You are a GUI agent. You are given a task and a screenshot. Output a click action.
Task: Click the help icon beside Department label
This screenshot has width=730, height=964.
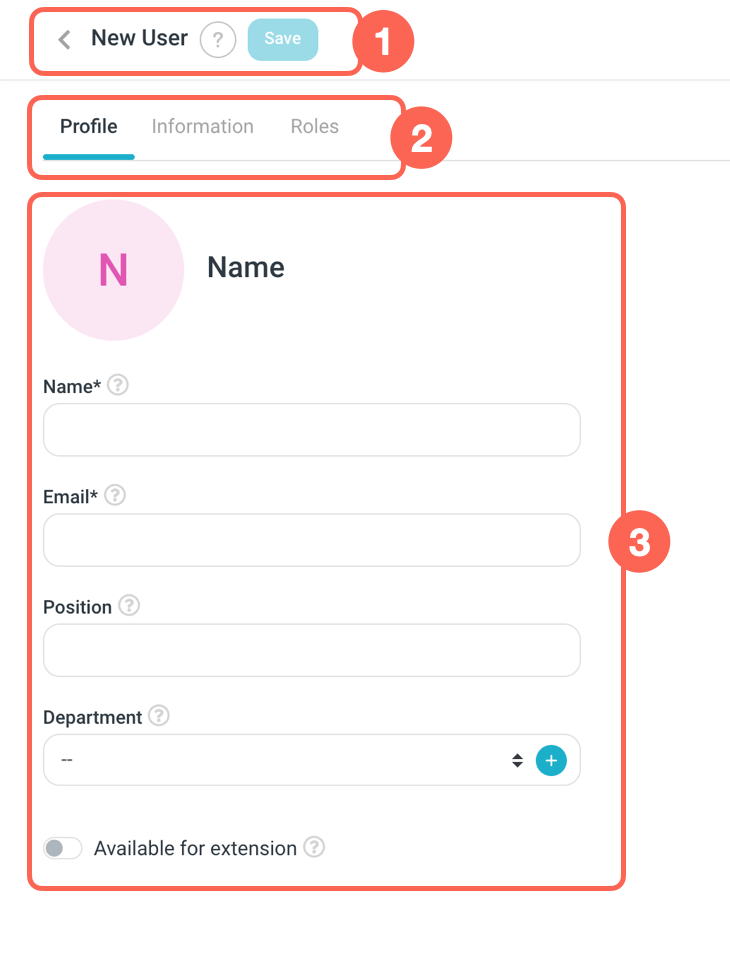click(159, 715)
